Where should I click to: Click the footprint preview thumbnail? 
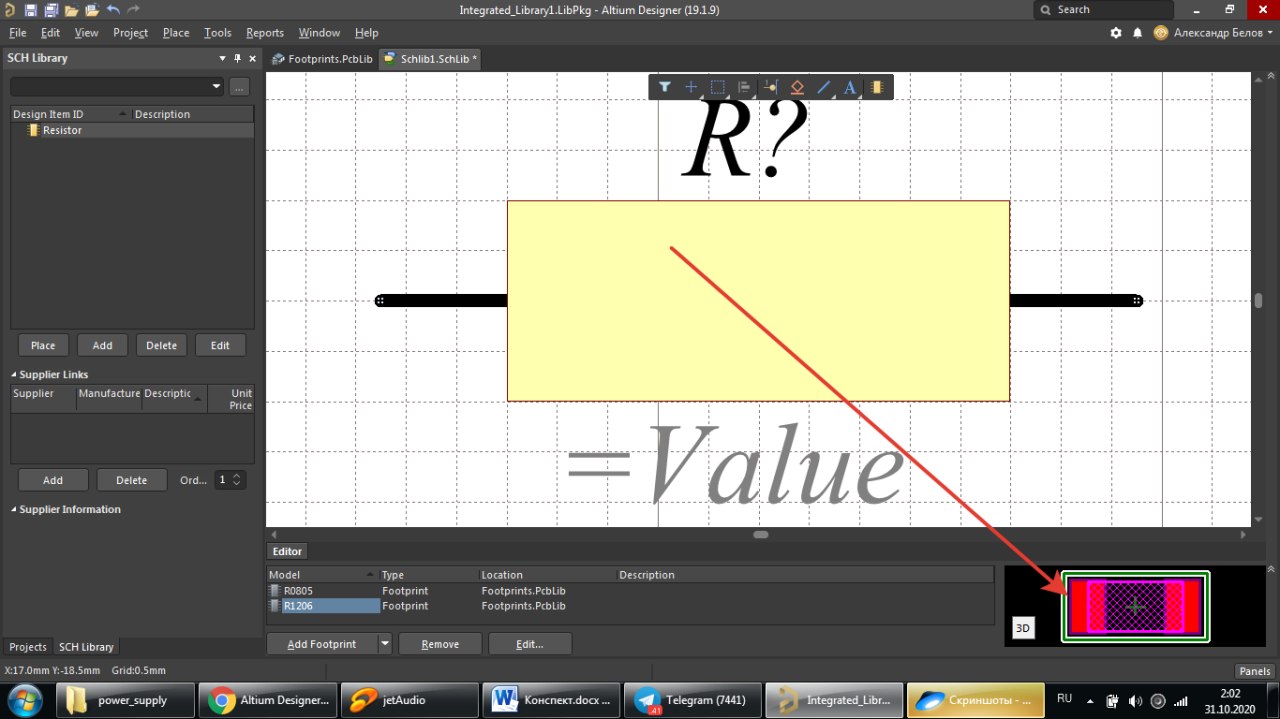(x=1135, y=607)
